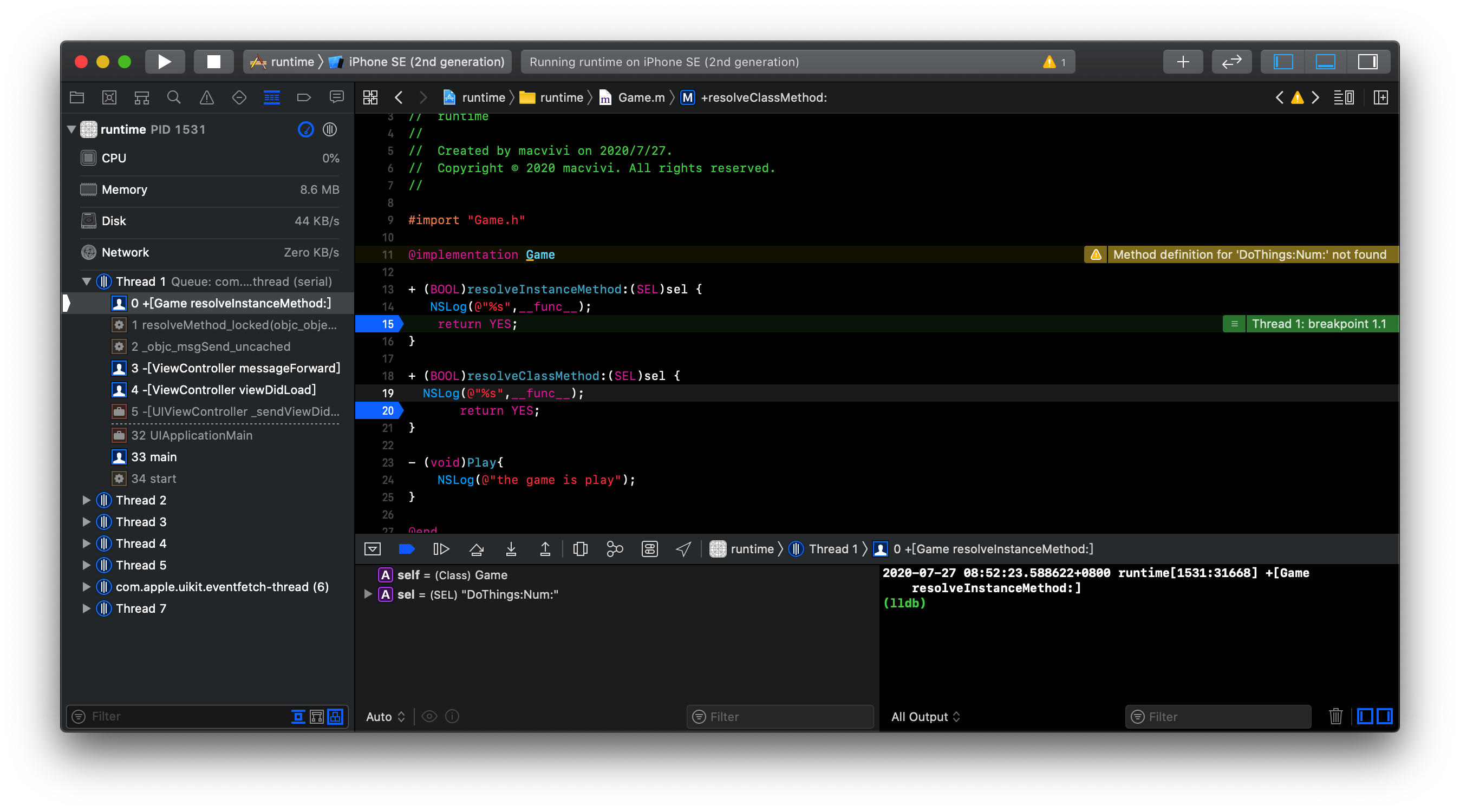
Task: Open the process view options gauge button
Action: click(x=305, y=129)
